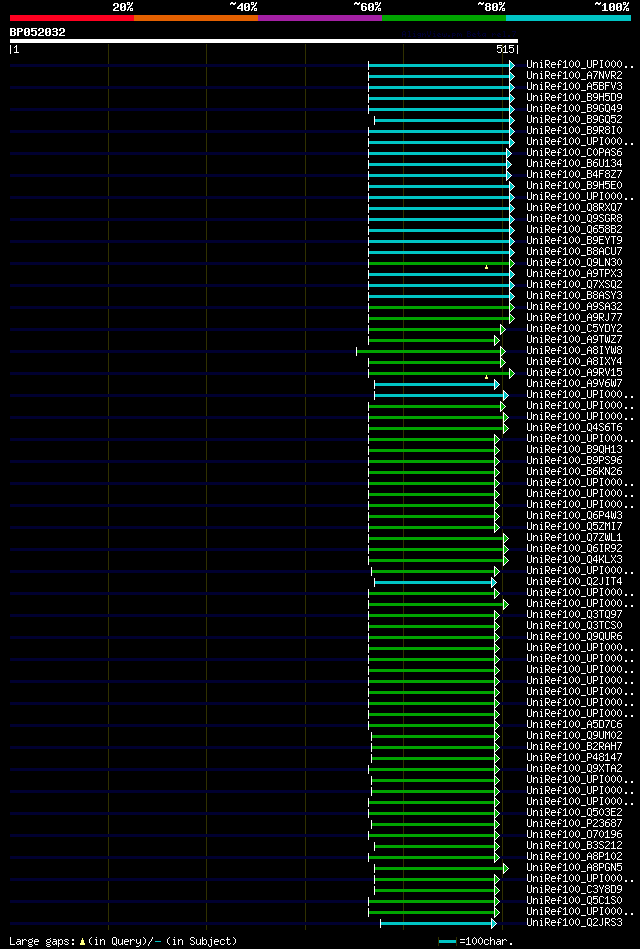Pick the UniRef100_Q3TCS0 row label
Viewport: 640px width, 949px height.
574,626
